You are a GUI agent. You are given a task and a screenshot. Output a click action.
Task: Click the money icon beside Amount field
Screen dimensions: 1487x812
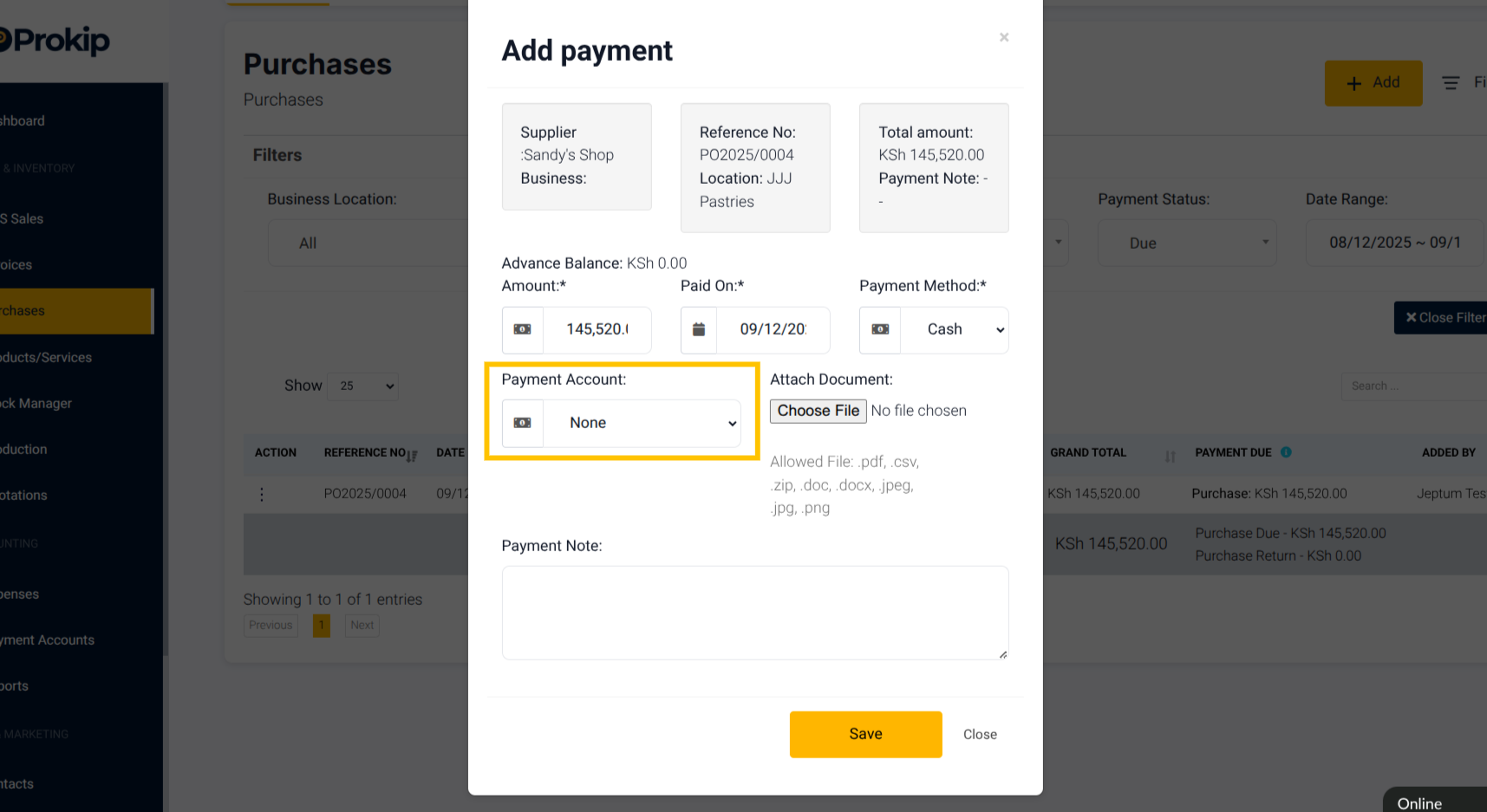pos(522,329)
